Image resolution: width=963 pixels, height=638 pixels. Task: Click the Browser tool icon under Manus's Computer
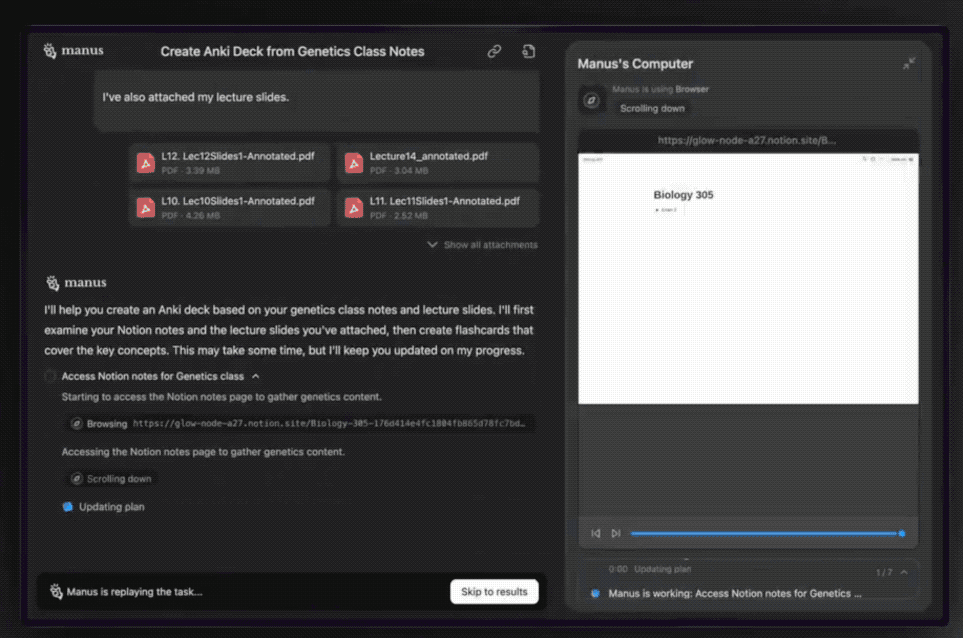(x=591, y=100)
